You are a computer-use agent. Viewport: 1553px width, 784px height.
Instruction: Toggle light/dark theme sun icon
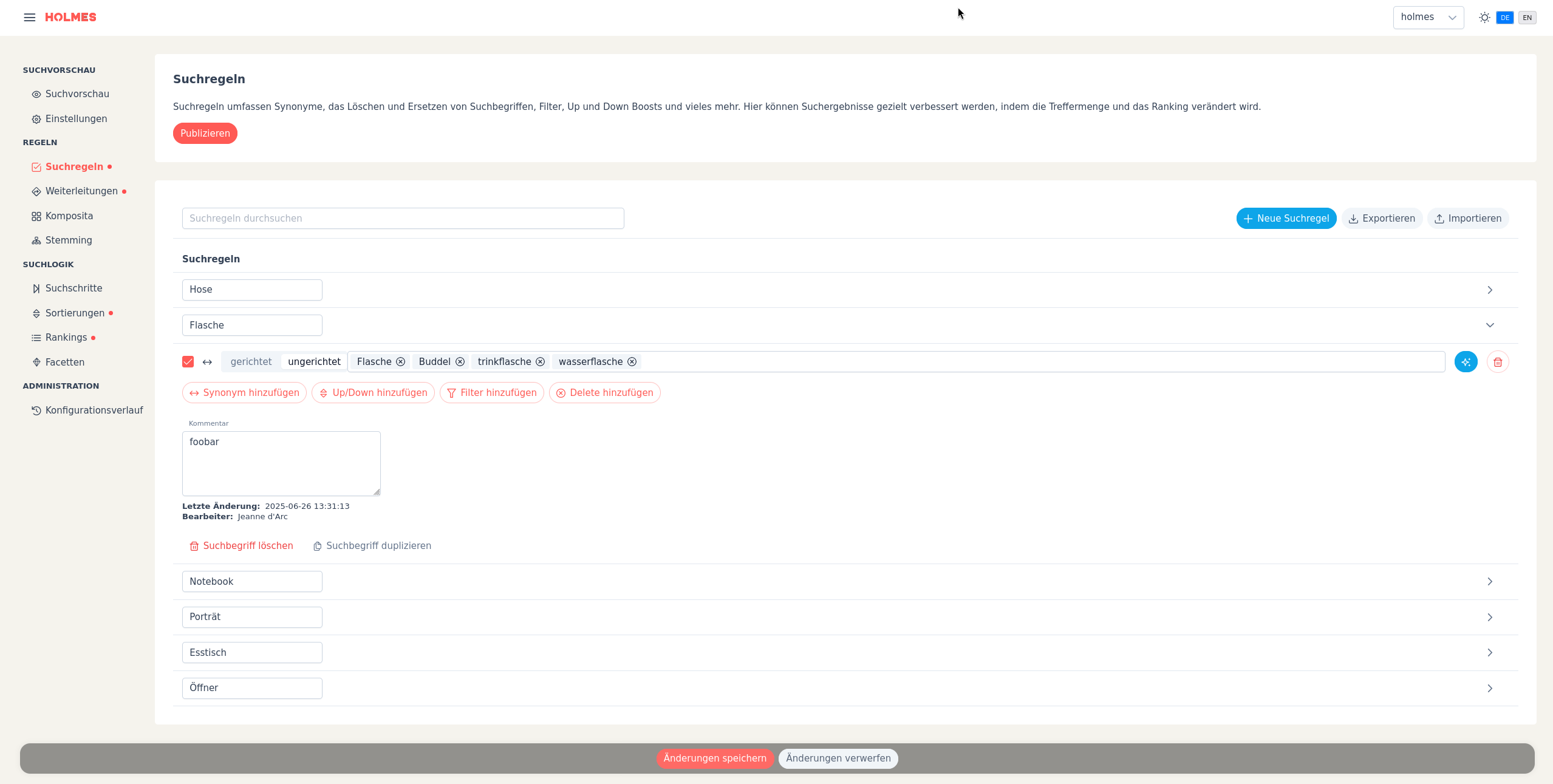click(1484, 18)
